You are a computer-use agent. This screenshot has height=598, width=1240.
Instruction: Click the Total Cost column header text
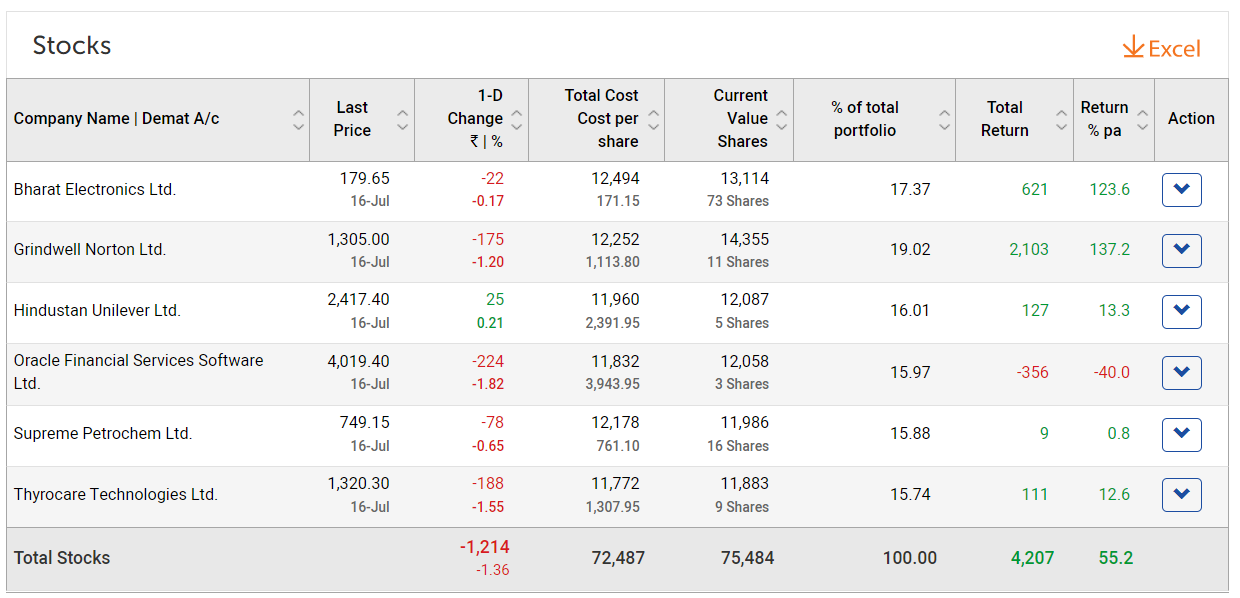(601, 119)
